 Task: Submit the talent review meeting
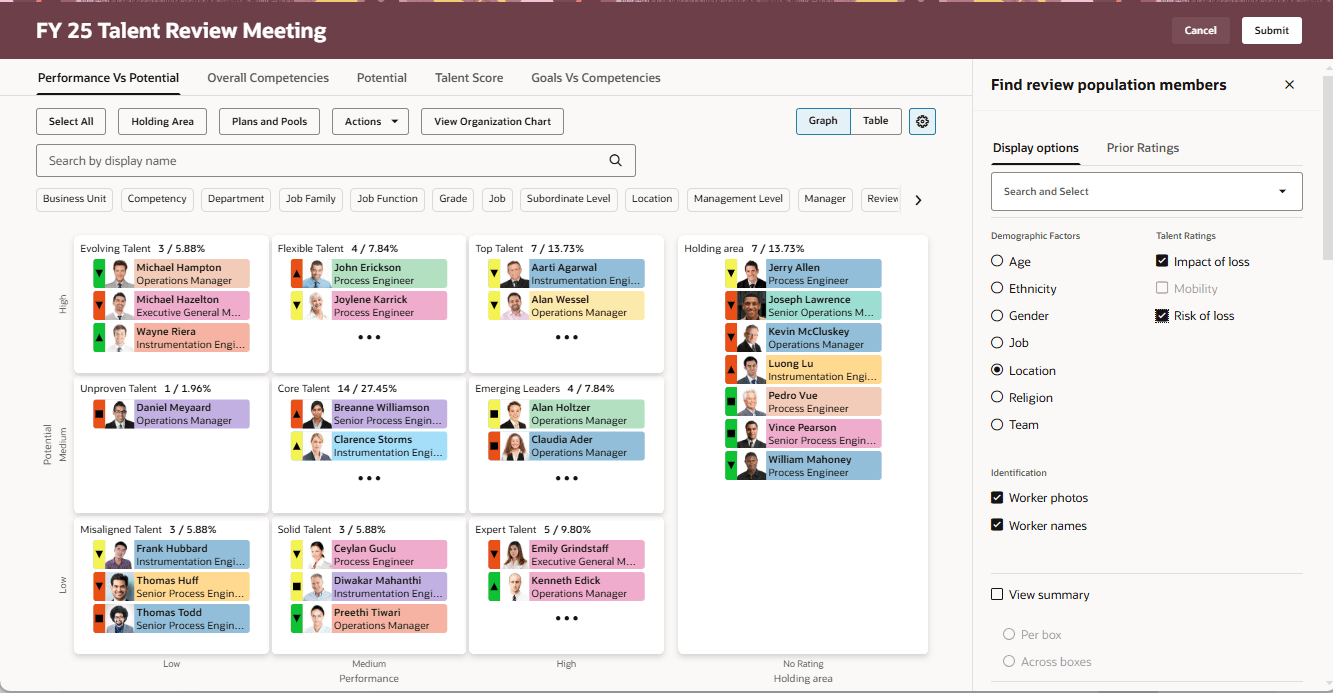coord(1271,30)
